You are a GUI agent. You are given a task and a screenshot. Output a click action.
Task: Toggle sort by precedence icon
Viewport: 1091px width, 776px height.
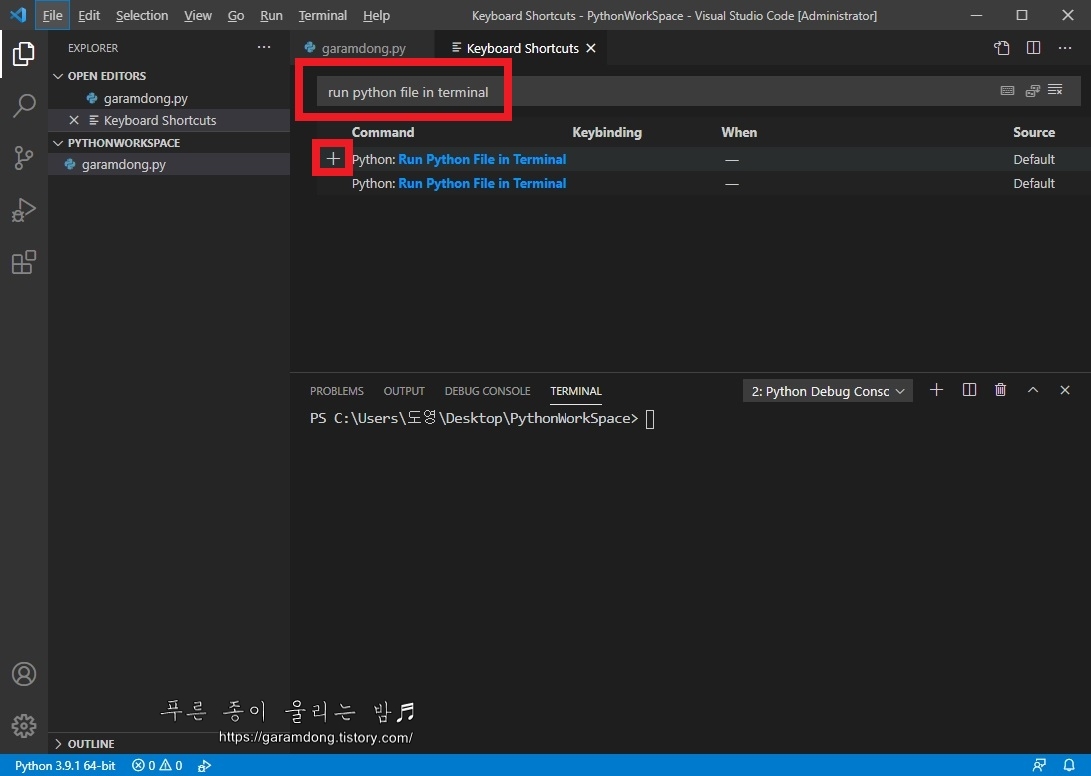point(1032,90)
